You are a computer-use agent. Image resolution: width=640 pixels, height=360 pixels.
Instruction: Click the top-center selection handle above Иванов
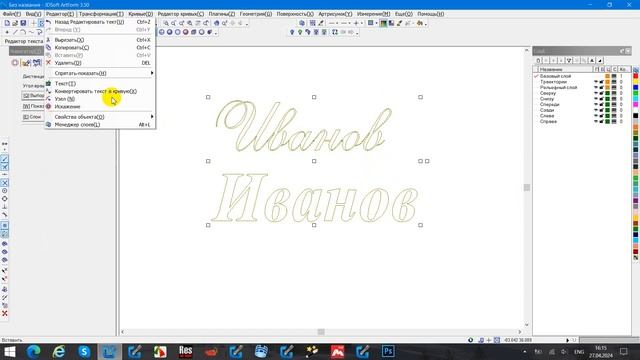pos(314,97)
